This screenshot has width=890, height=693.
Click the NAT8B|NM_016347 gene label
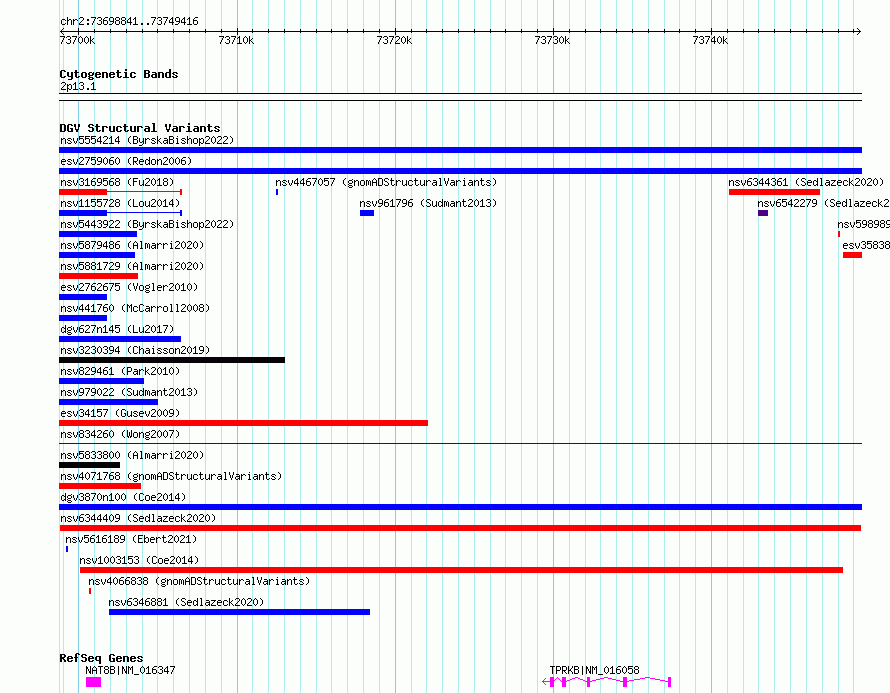131,670
